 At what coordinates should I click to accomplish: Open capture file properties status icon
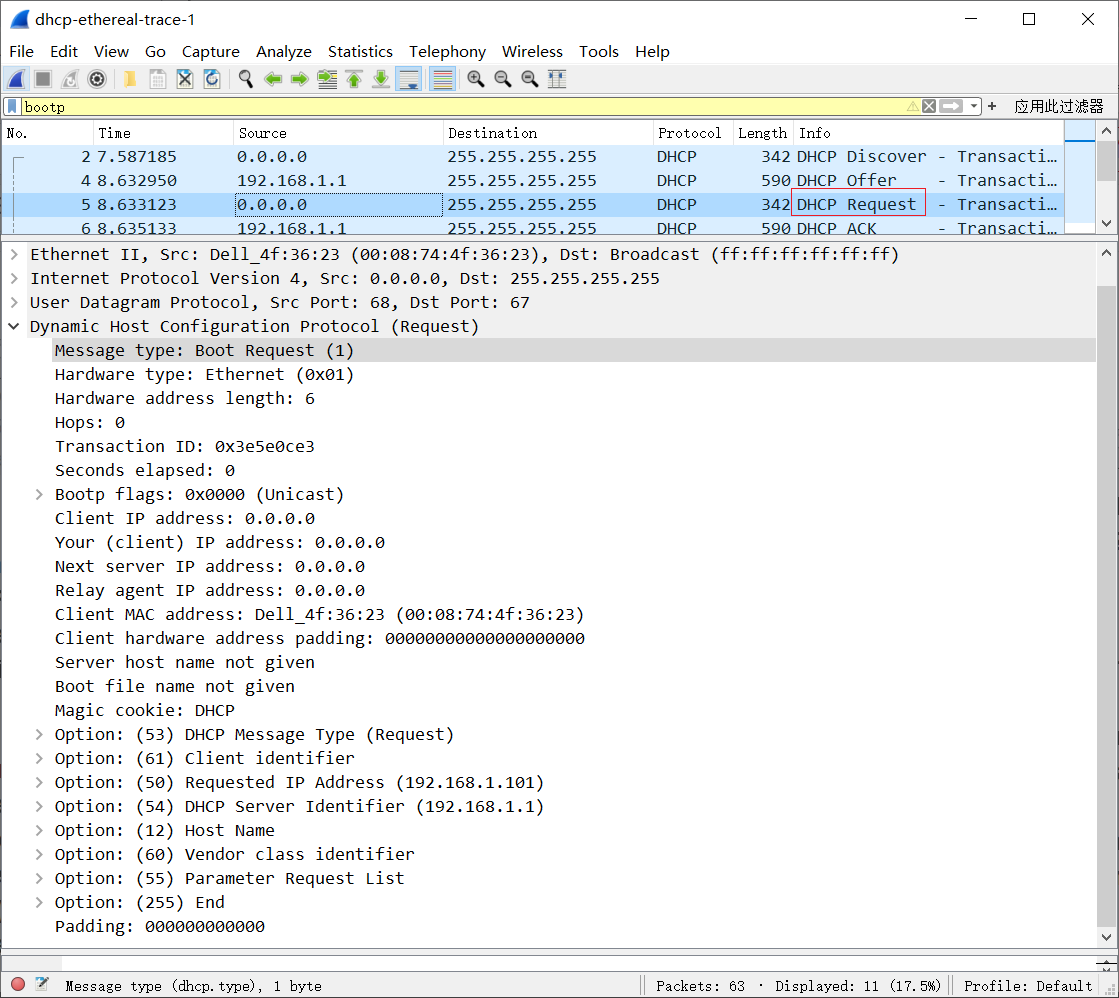tap(42, 984)
